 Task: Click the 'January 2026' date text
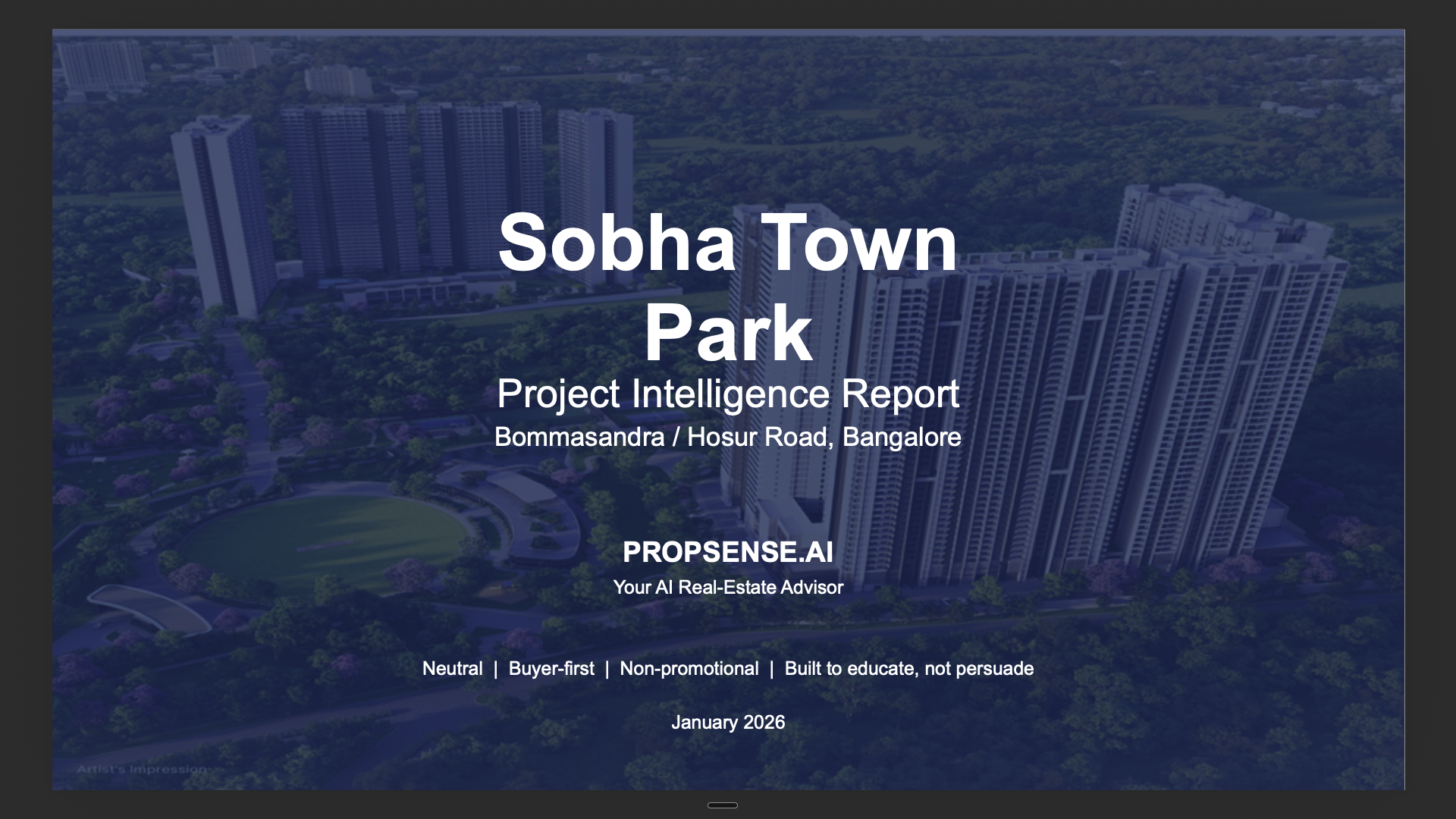(x=727, y=723)
